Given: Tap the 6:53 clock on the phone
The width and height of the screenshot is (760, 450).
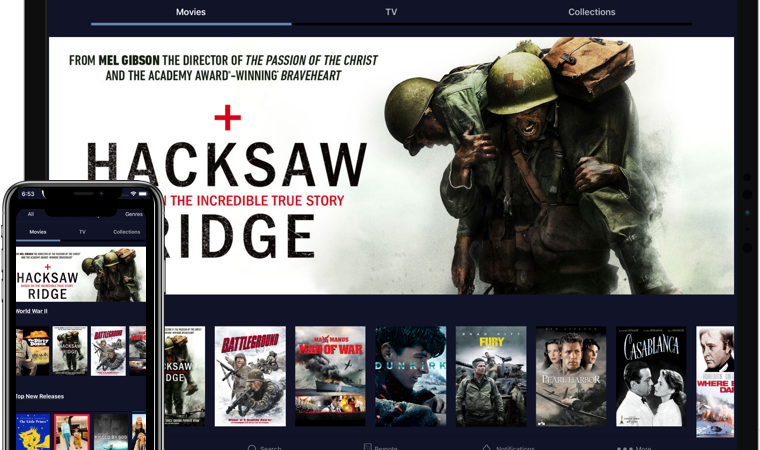Looking at the screenshot, I should pos(28,193).
